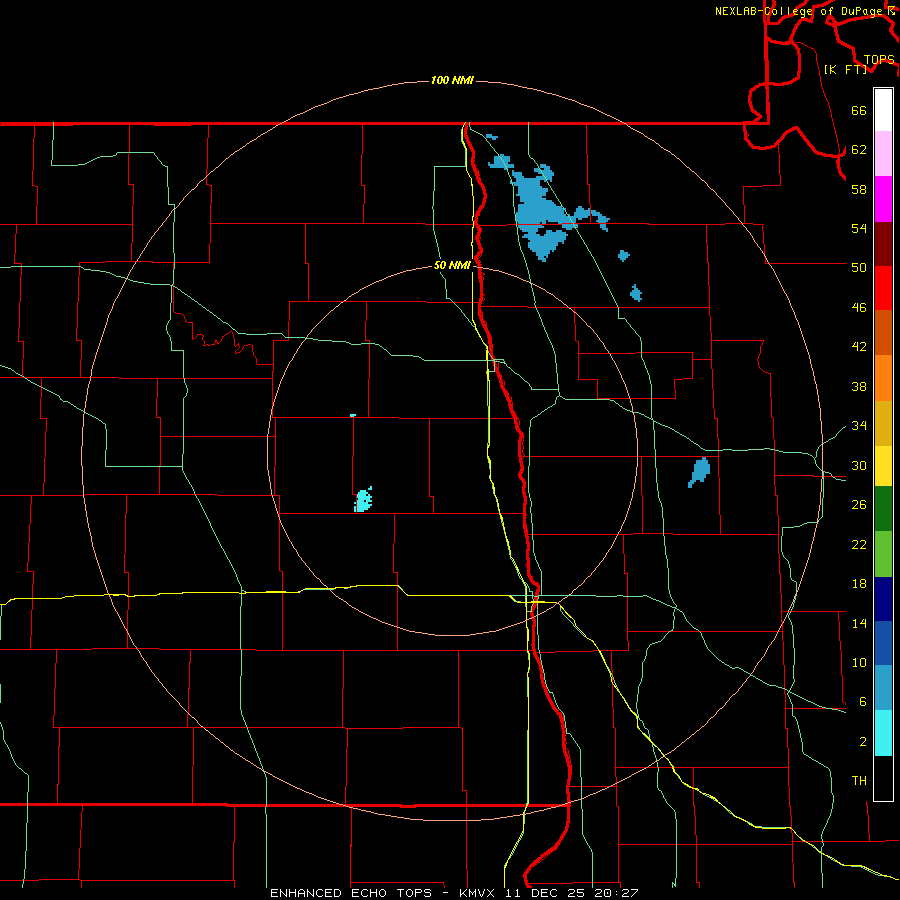The image size is (900, 900).
Task: Click the white swatch in the tops legend
Action: (x=883, y=110)
